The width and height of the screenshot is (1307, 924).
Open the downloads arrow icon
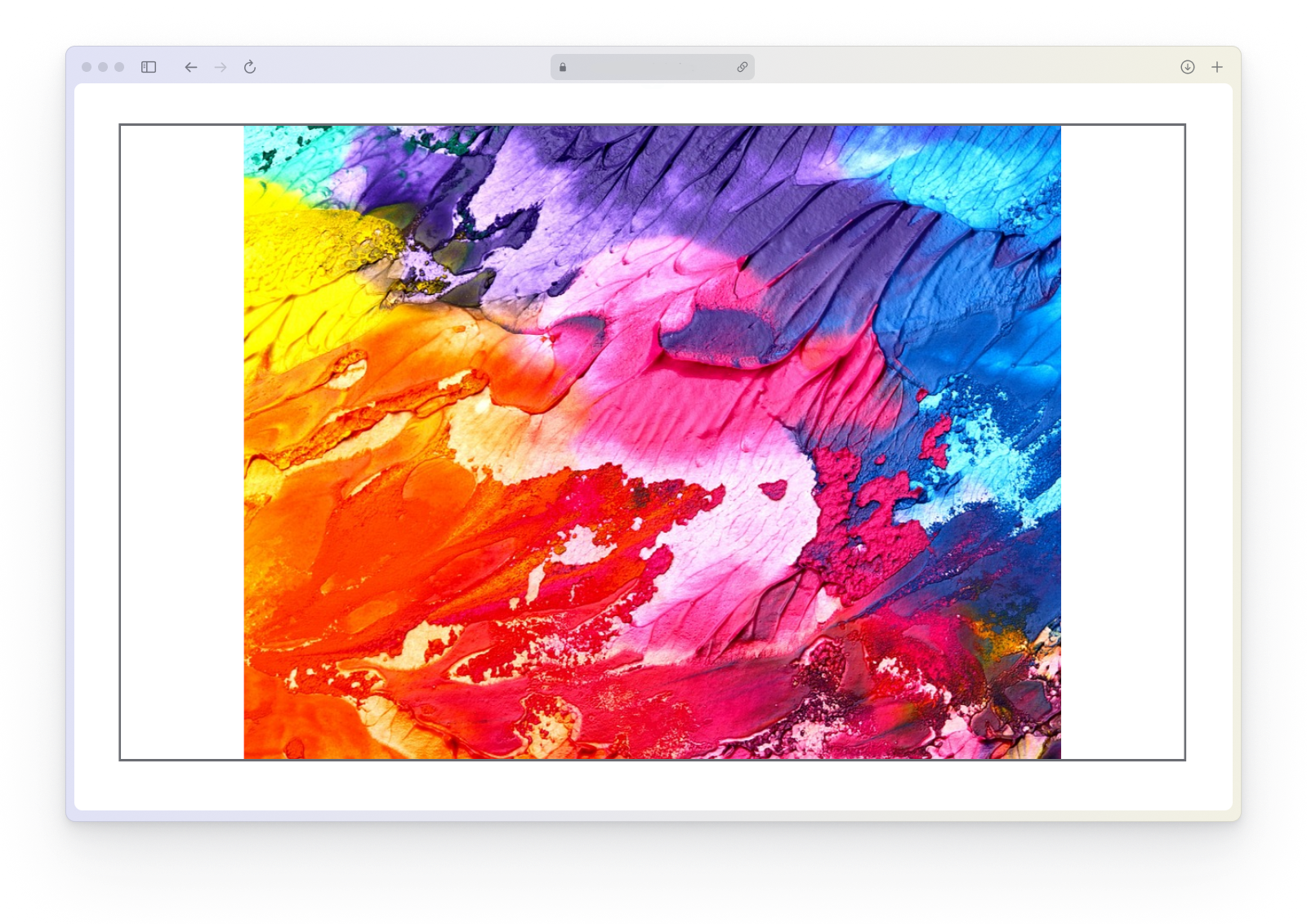point(1188,67)
